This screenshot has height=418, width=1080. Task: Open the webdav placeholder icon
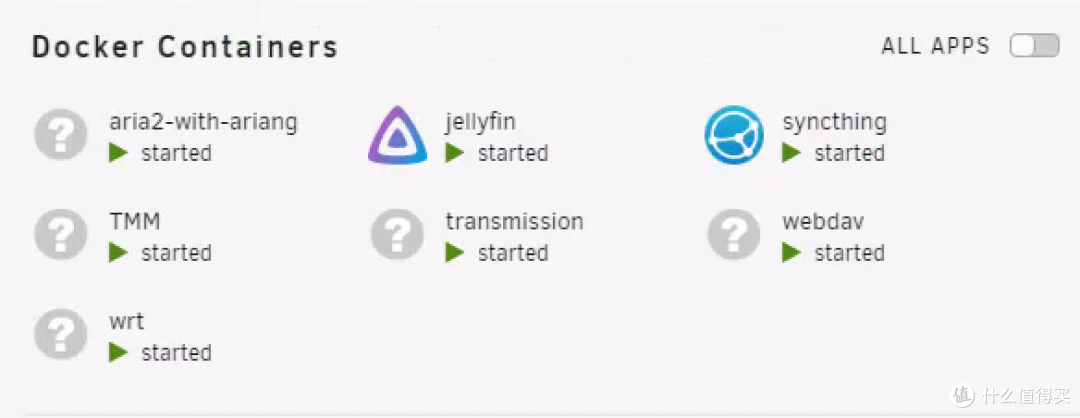[734, 235]
